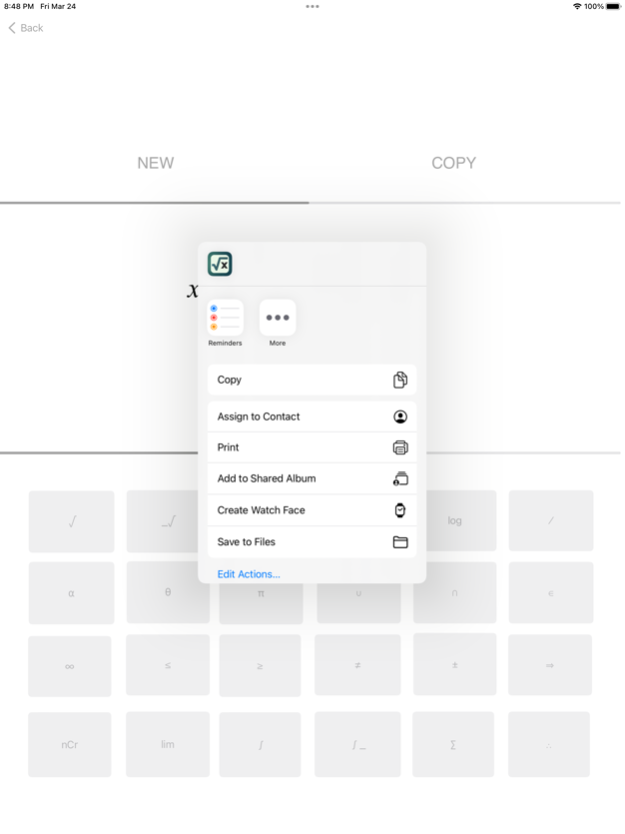Insert the theta symbol
This screenshot has height=834, width=625.
click(x=168, y=592)
